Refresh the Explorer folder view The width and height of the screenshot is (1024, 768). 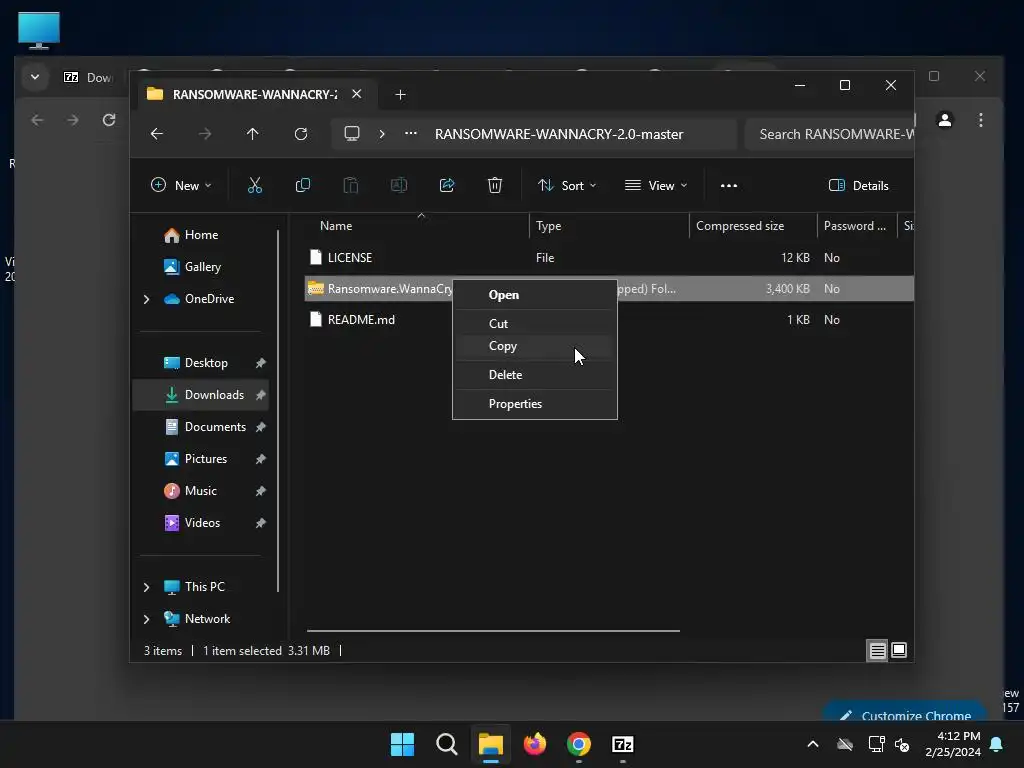pyautogui.click(x=300, y=134)
